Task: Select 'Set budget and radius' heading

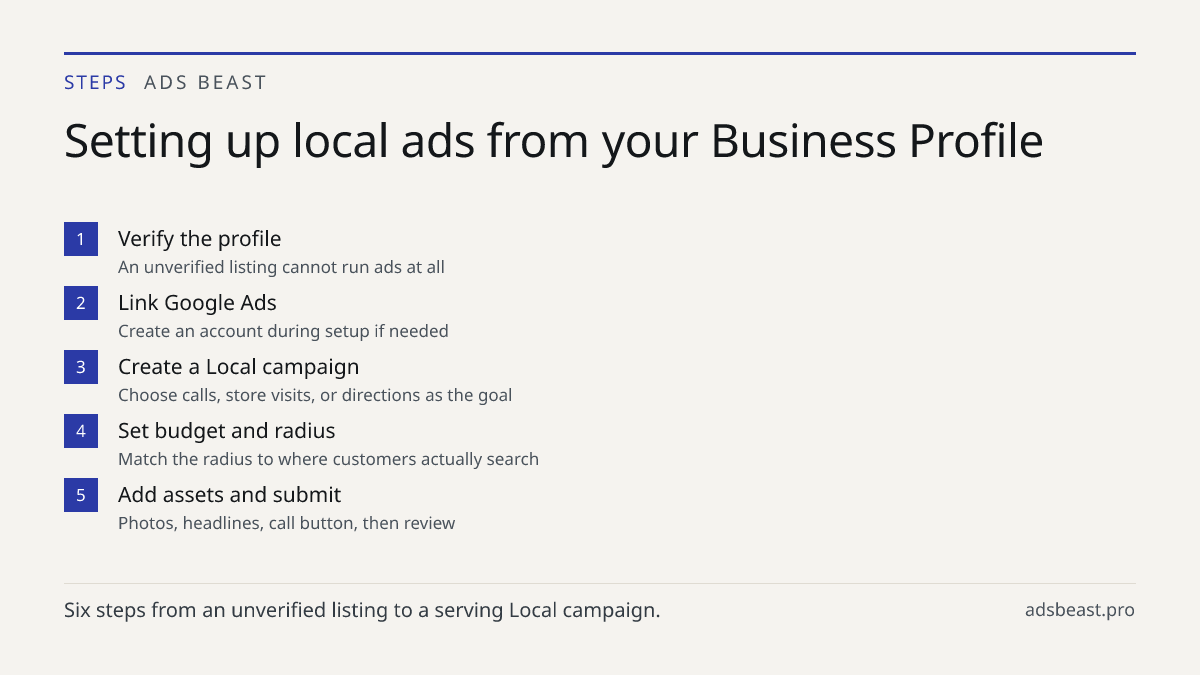Action: [x=226, y=431]
